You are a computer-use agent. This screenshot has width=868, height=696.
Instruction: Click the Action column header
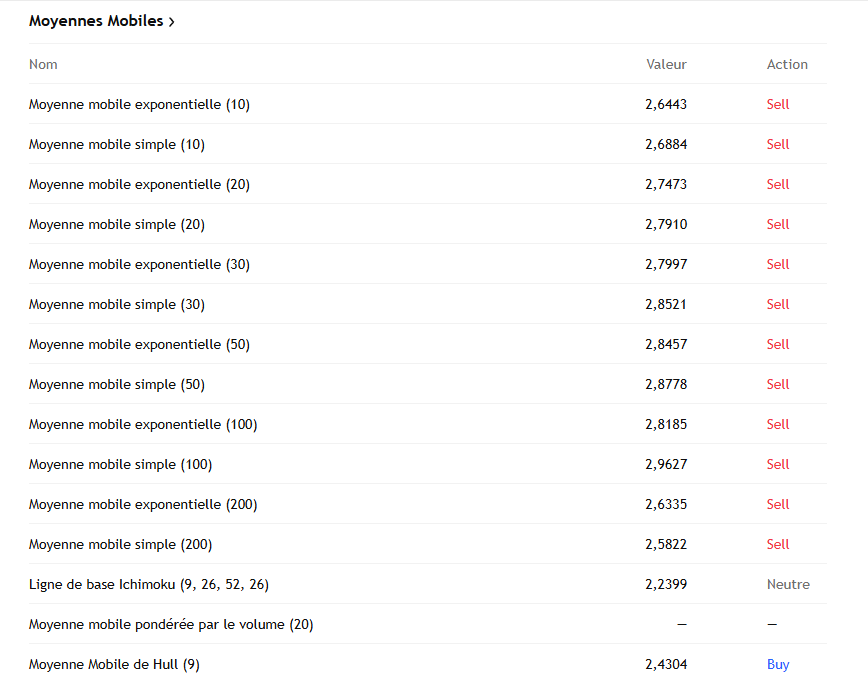click(x=787, y=64)
